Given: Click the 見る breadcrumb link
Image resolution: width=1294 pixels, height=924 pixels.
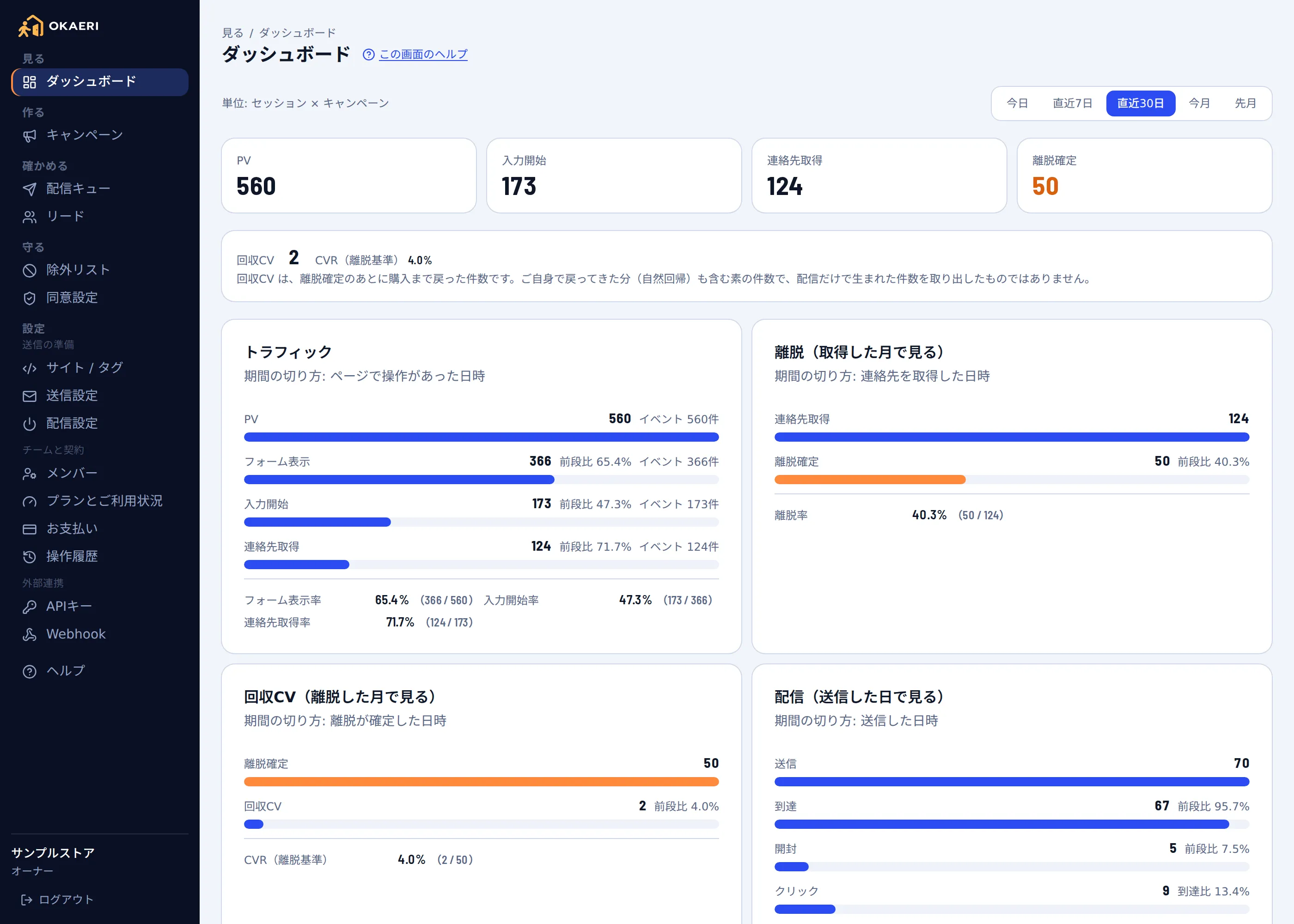Looking at the screenshot, I should [x=232, y=33].
